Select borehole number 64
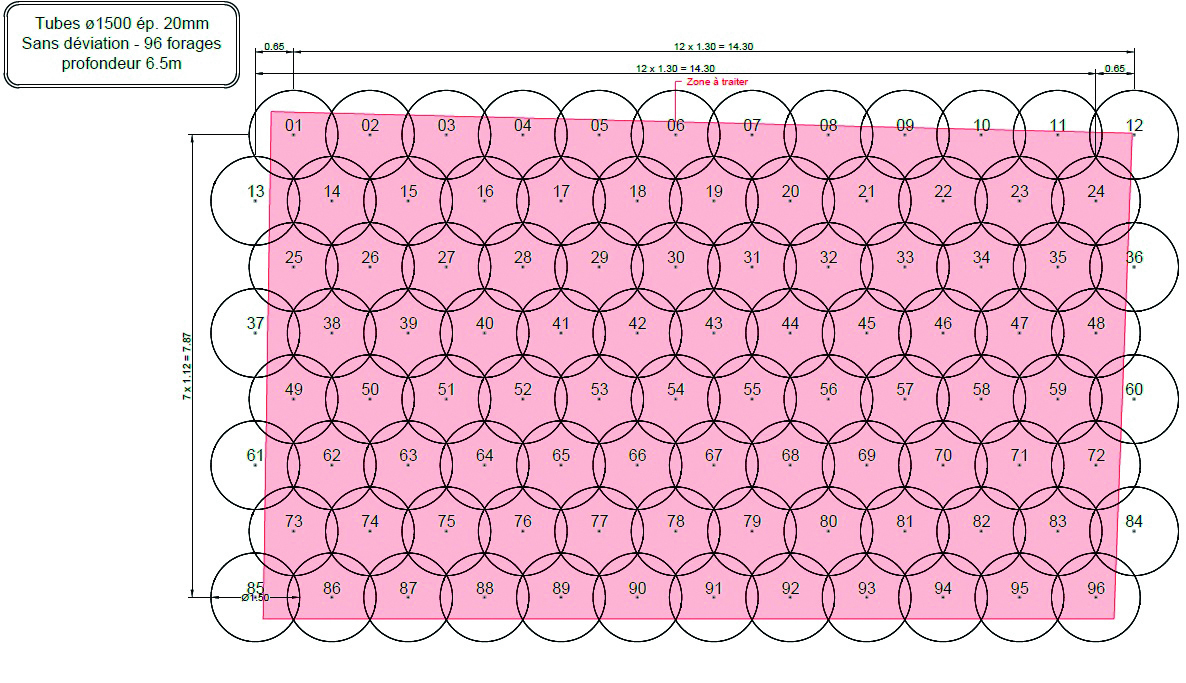This screenshot has height=683, width=1186. coord(485,455)
